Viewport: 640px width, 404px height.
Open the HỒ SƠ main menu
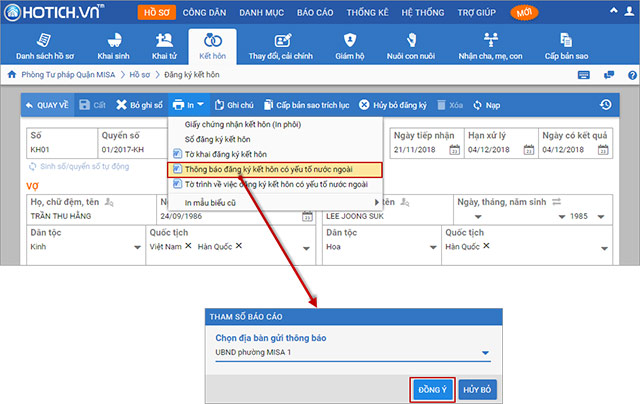(x=157, y=12)
